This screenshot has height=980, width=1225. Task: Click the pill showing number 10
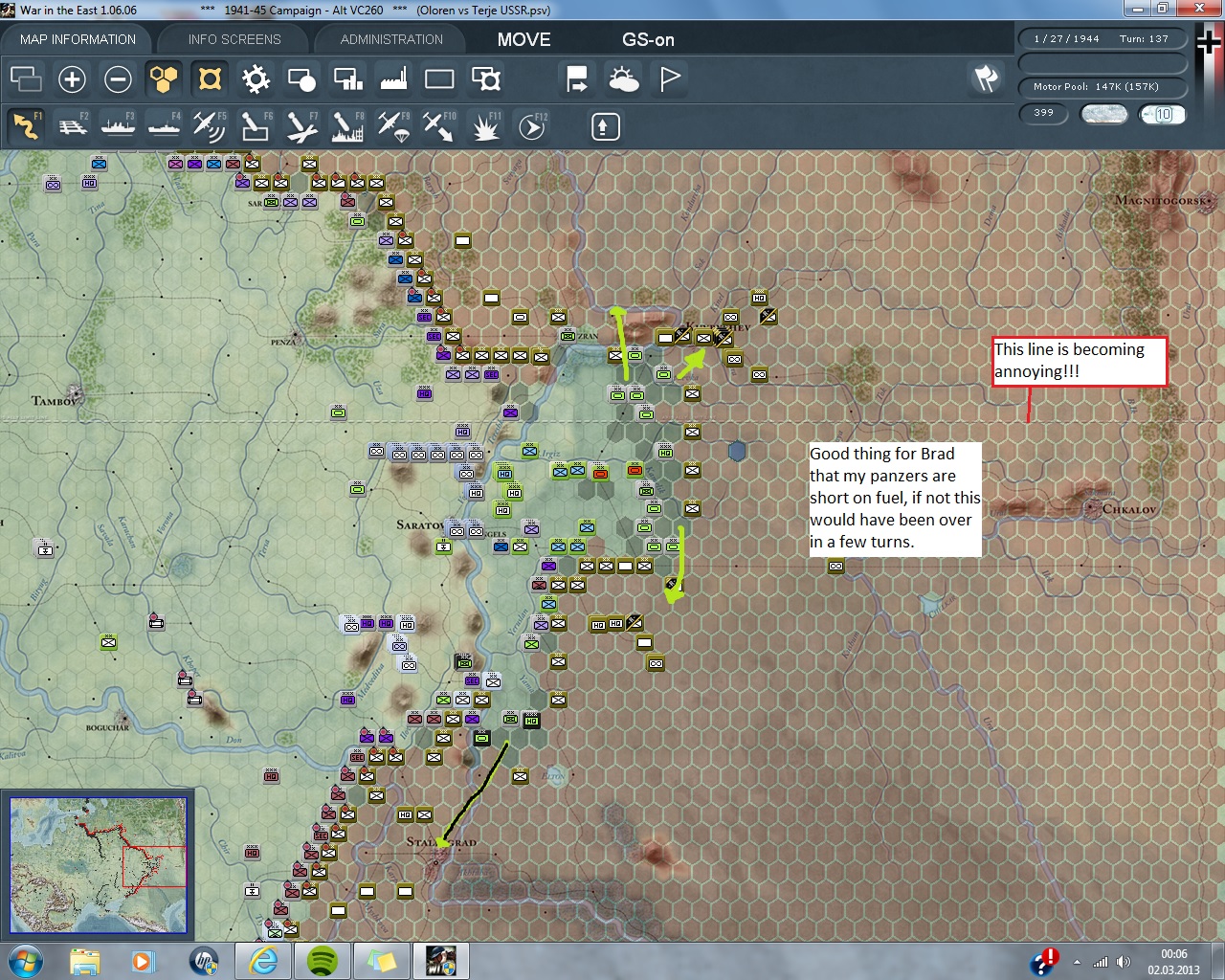[1163, 114]
